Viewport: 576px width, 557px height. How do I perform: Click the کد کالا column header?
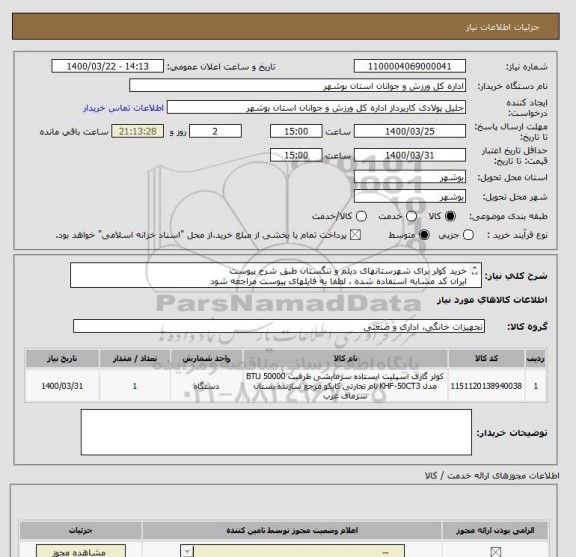pyautogui.click(x=486, y=358)
